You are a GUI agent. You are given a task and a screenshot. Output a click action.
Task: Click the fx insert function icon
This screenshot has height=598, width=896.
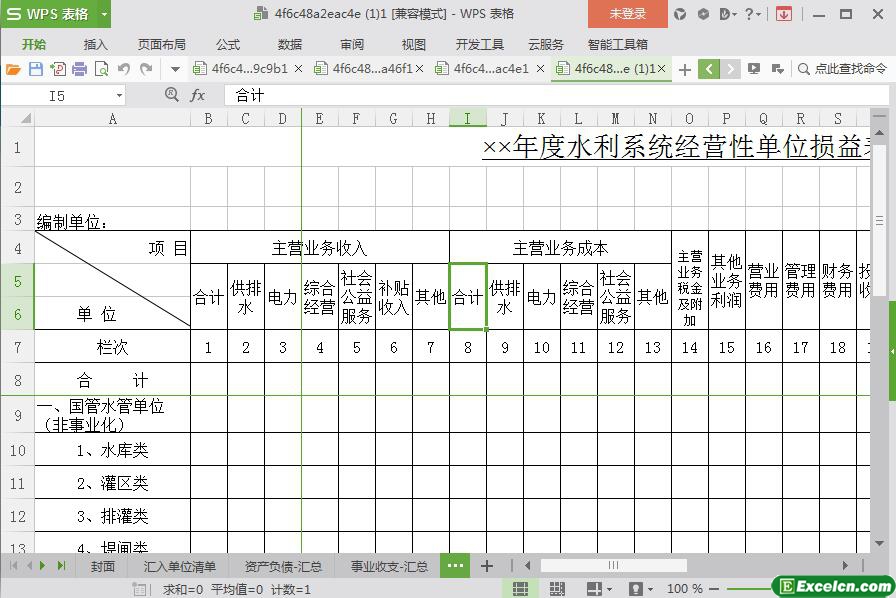pyautogui.click(x=198, y=95)
